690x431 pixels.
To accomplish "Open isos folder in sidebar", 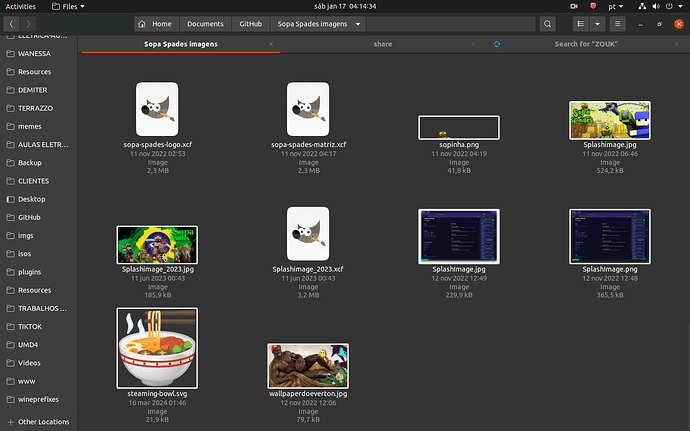I will (x=39, y=254).
